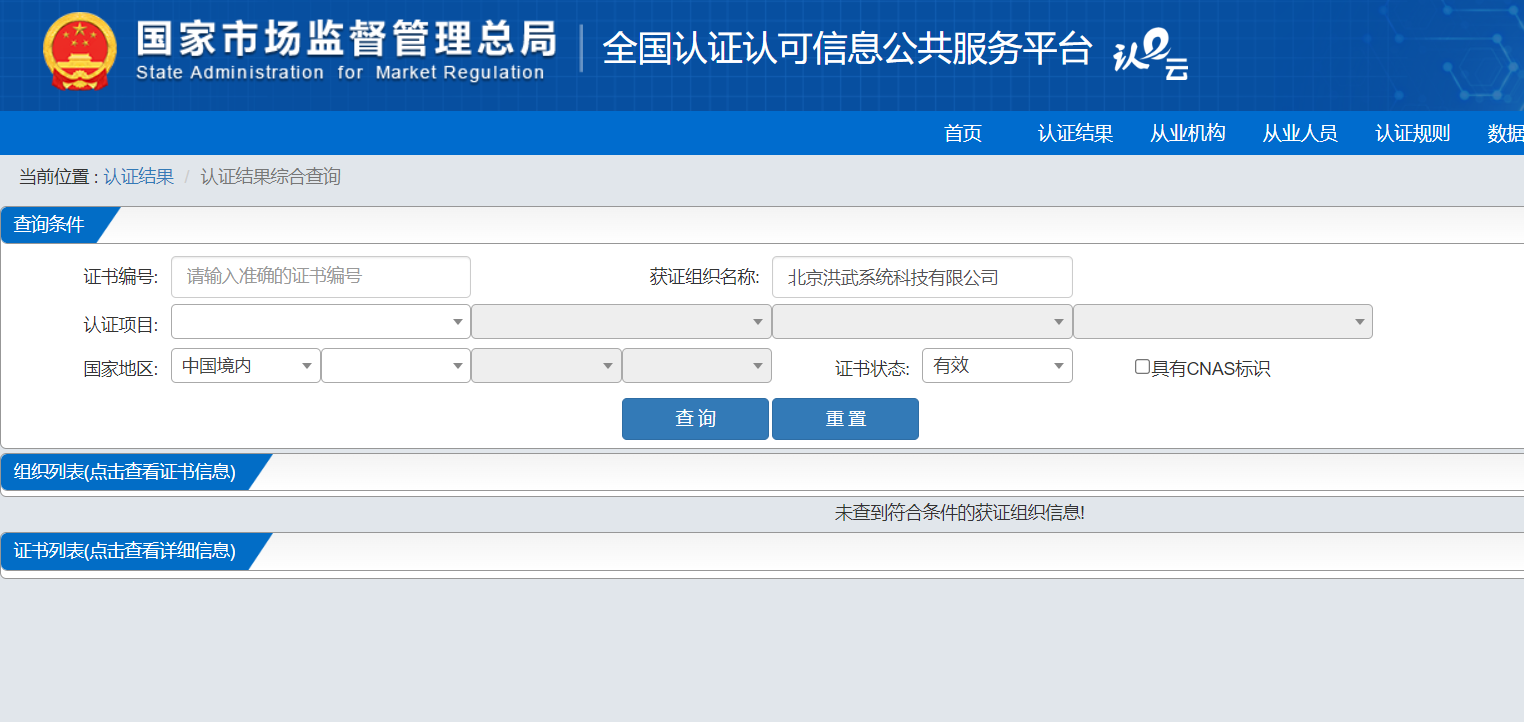Image resolution: width=1524 pixels, height=722 pixels.
Task: Click the 认e云 logo icon
Action: pyautogui.click(x=1151, y=54)
